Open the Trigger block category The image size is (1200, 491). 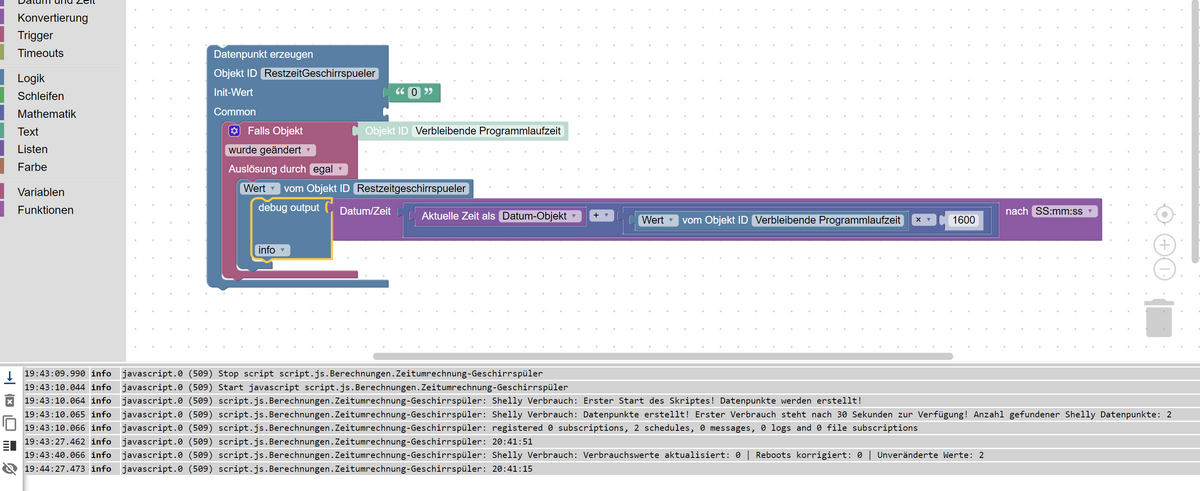[35, 35]
